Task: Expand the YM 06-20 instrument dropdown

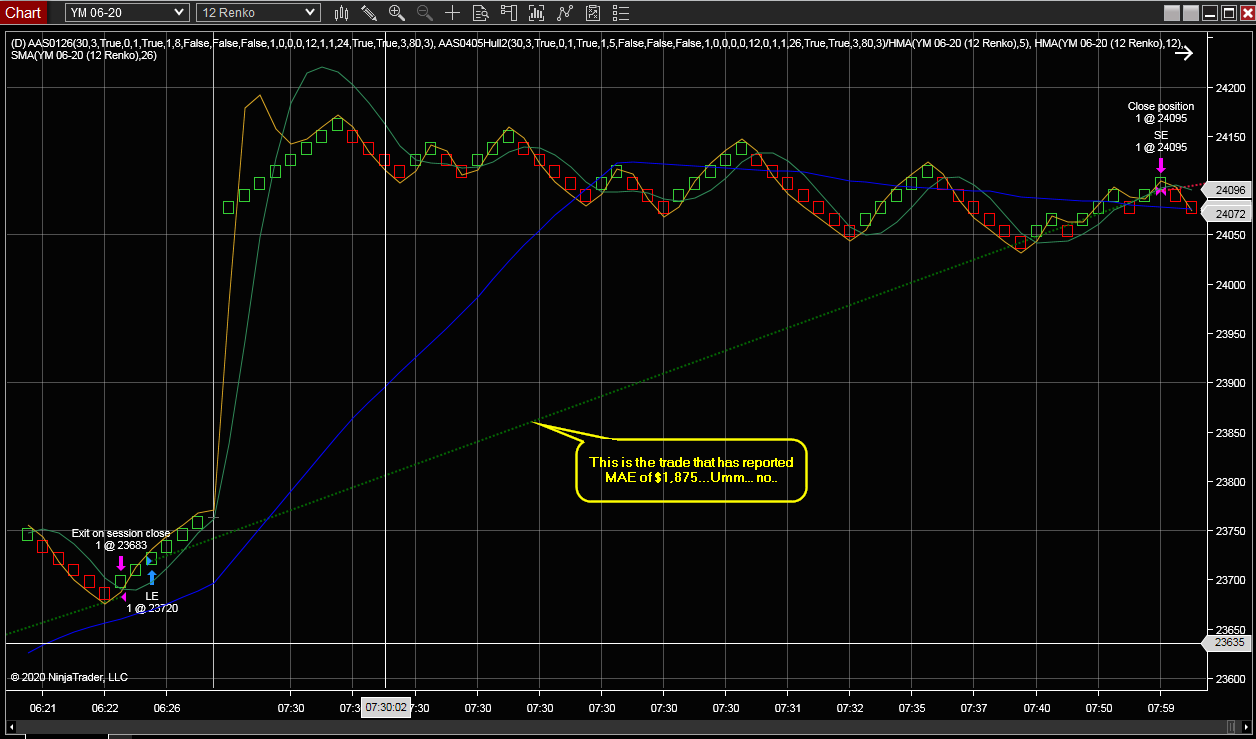Action: pyautogui.click(x=126, y=13)
